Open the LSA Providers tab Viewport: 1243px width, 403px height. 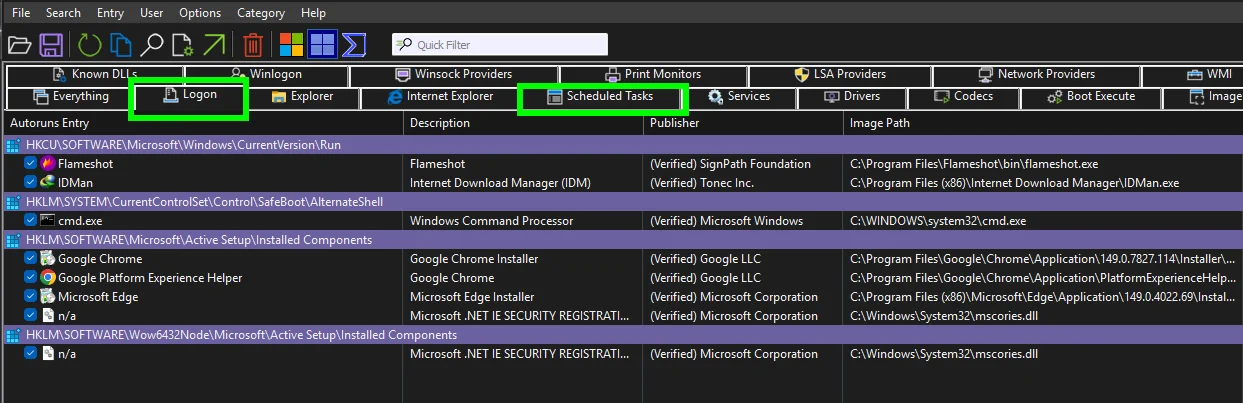click(x=839, y=75)
